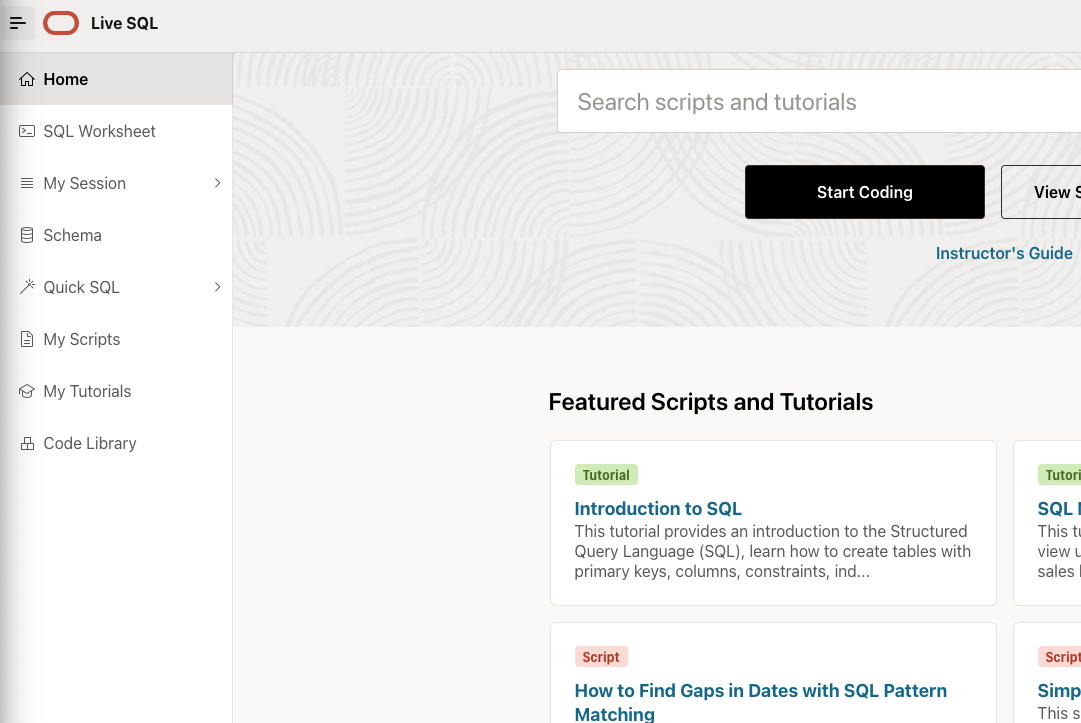
Task: Collapse the navigation menu with hamburger icon
Action: (17, 23)
